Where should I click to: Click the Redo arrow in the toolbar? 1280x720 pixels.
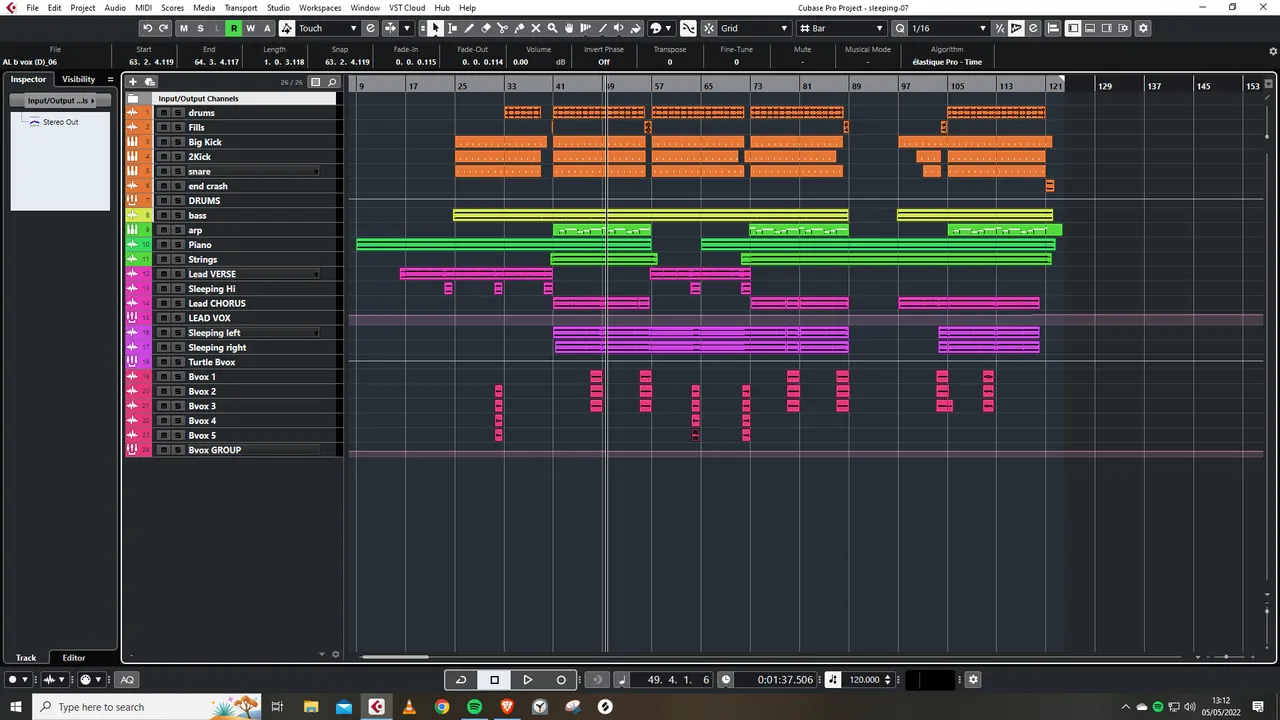click(x=163, y=28)
